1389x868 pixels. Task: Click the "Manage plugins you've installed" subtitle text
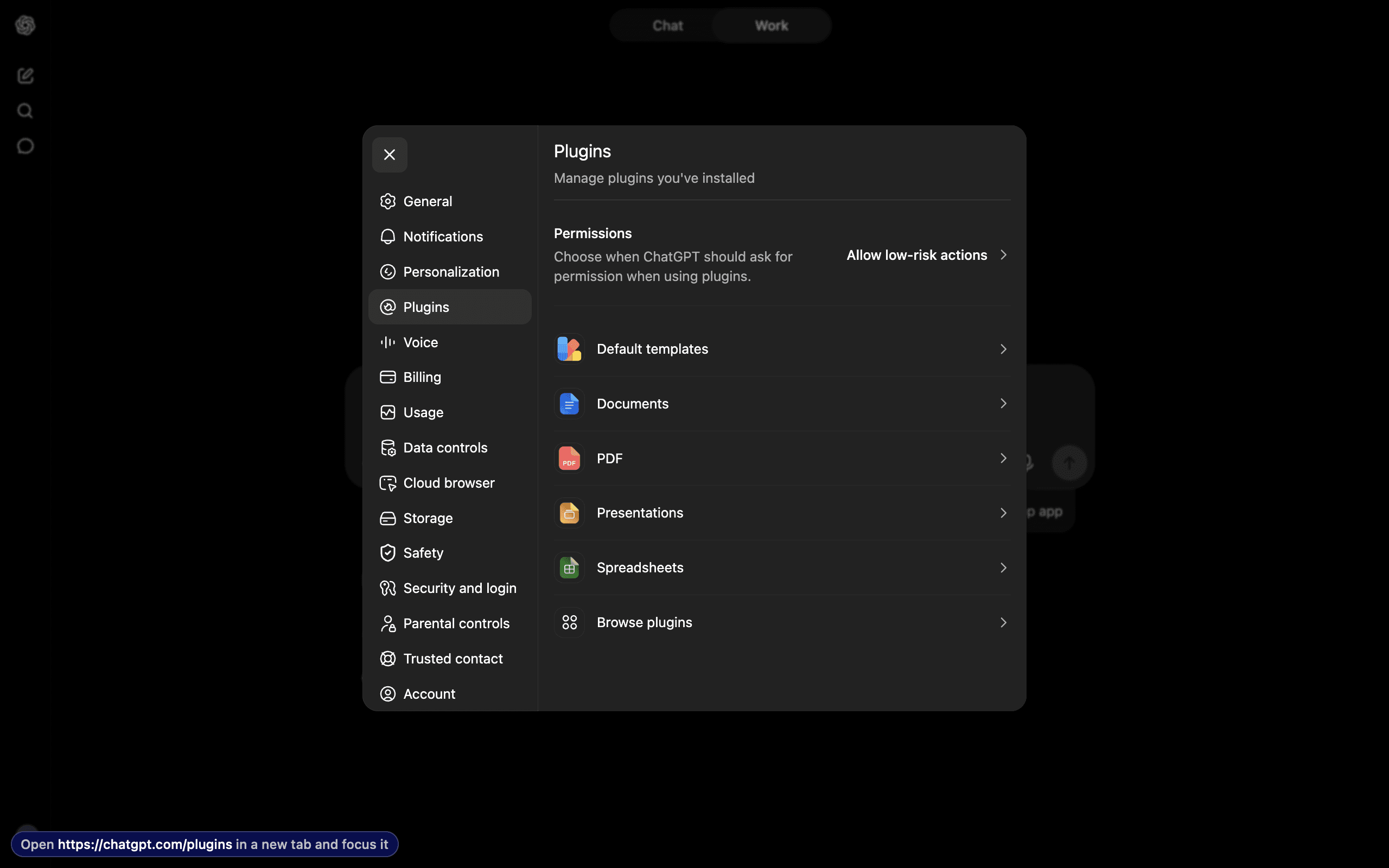pos(654,178)
